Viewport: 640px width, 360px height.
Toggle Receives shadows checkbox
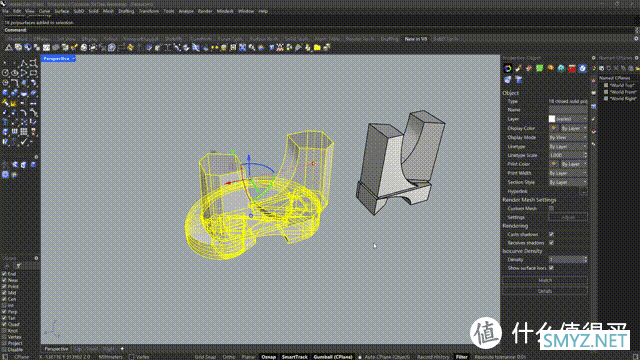pyautogui.click(x=551, y=242)
